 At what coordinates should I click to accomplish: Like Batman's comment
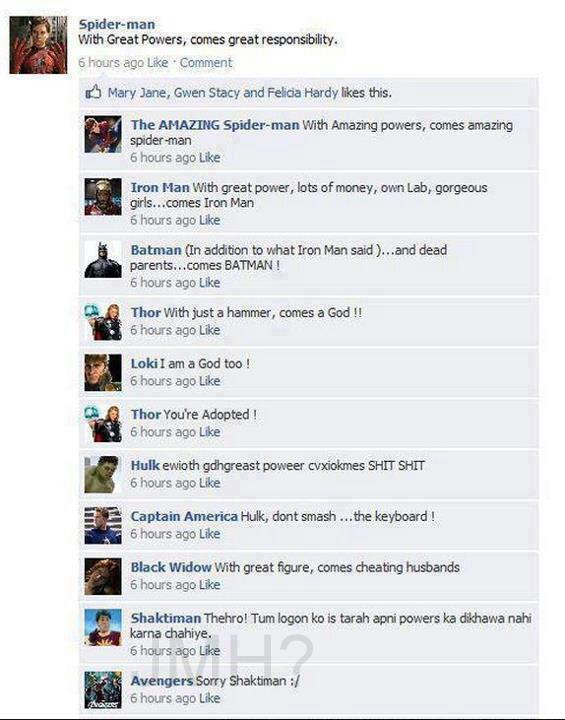(x=209, y=283)
